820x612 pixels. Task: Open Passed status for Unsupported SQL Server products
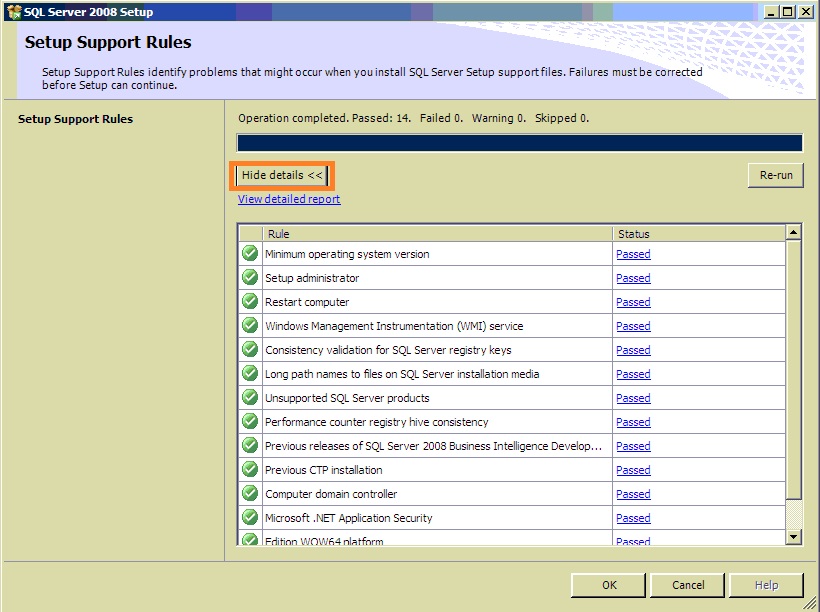pyautogui.click(x=633, y=399)
